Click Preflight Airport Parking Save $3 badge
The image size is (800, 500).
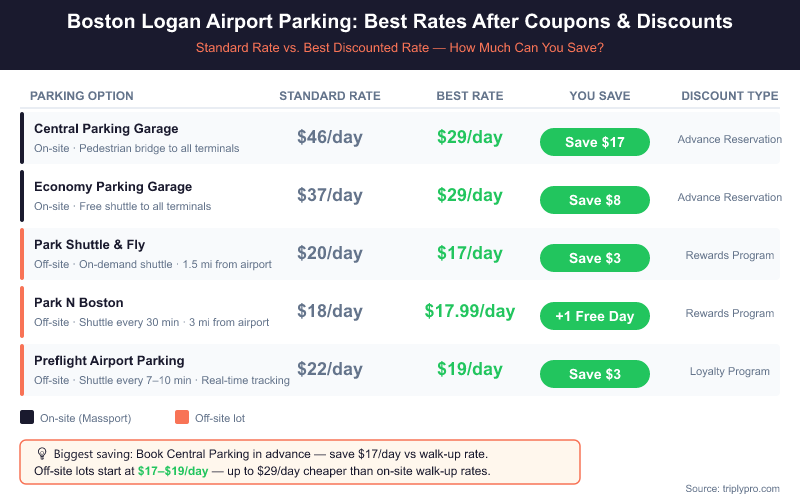tap(595, 374)
